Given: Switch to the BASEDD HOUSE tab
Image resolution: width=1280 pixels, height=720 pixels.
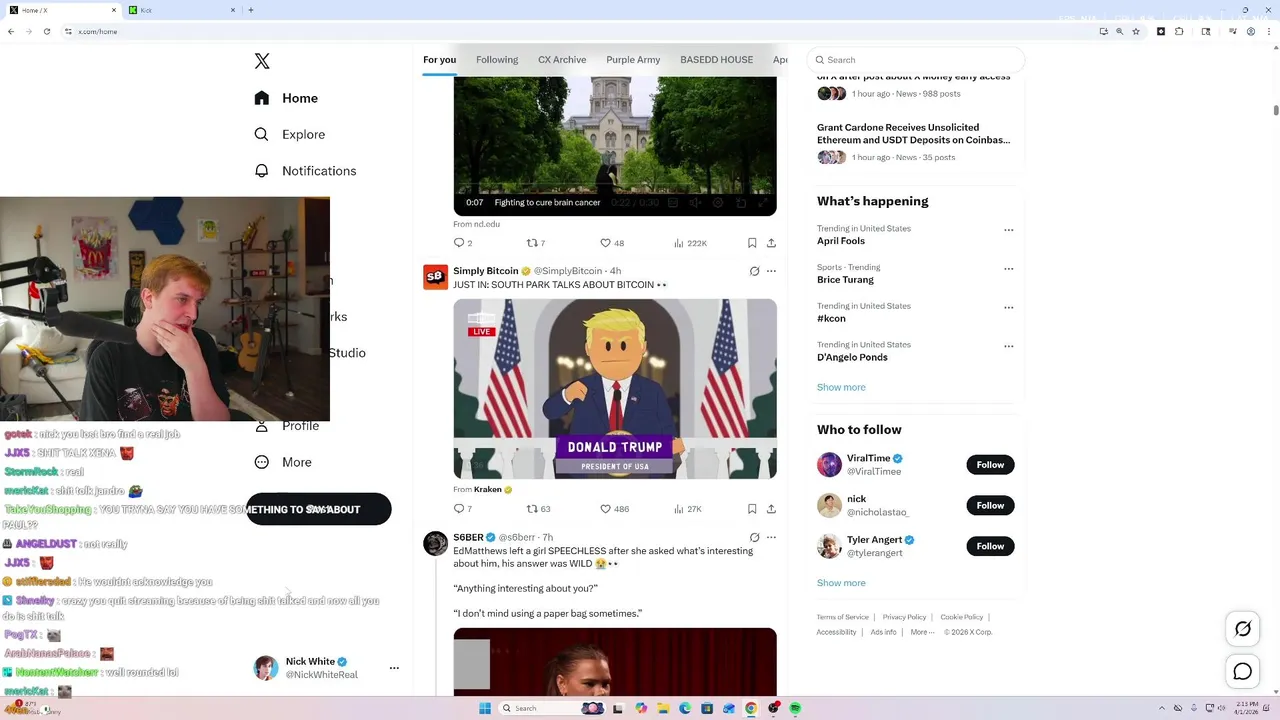Looking at the screenshot, I should [x=716, y=60].
